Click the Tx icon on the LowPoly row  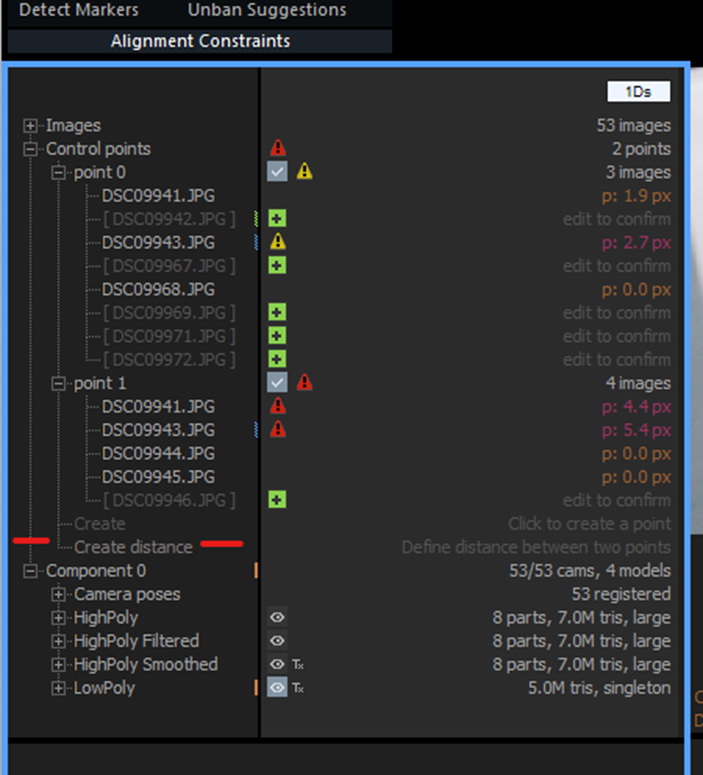click(x=298, y=688)
